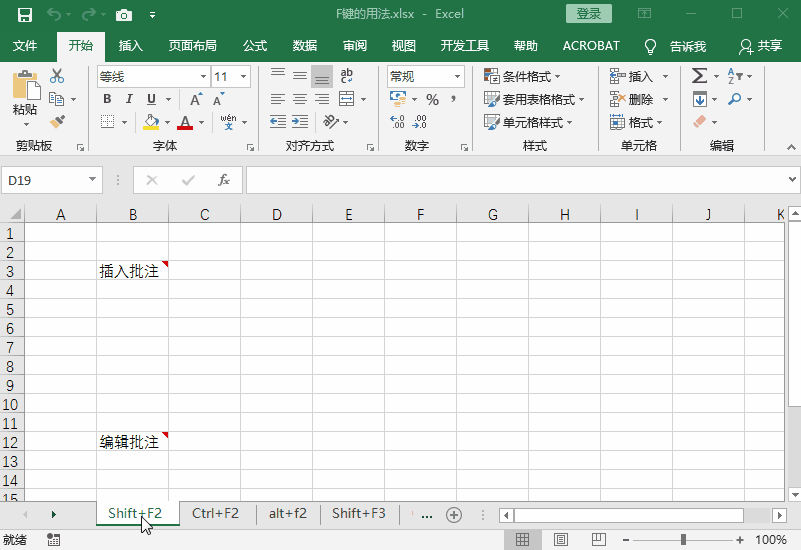Increase decimal places

397,122
